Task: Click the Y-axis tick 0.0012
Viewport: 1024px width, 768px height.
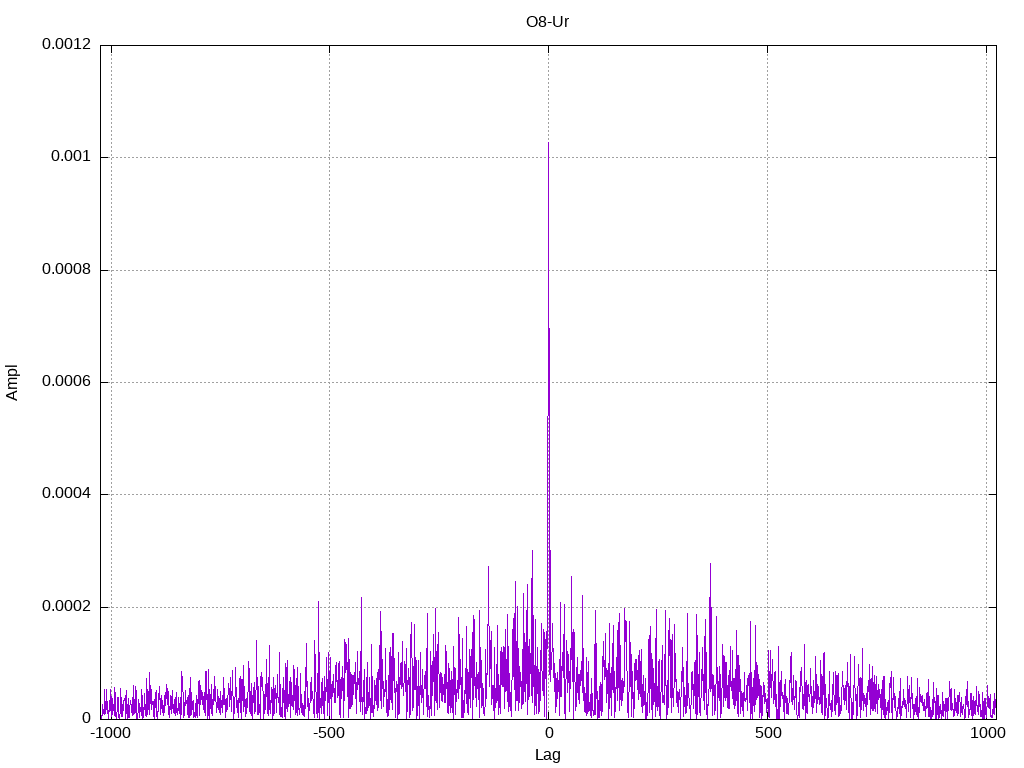Action: click(67, 44)
